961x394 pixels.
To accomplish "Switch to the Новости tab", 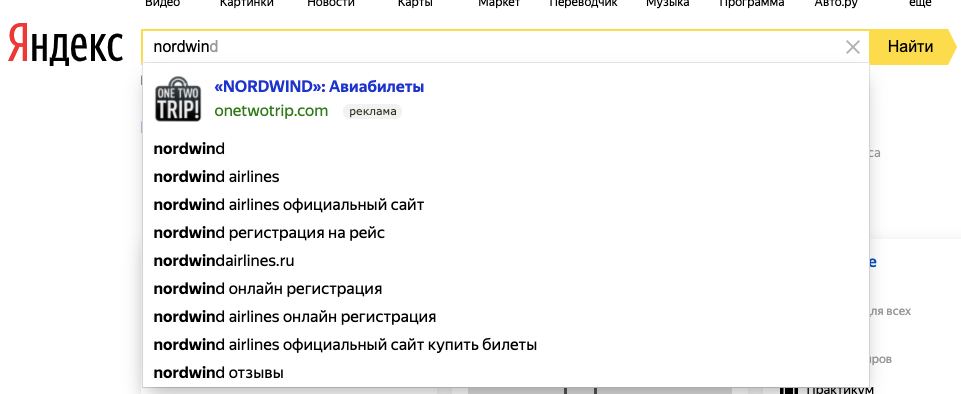I will tap(331, 4).
